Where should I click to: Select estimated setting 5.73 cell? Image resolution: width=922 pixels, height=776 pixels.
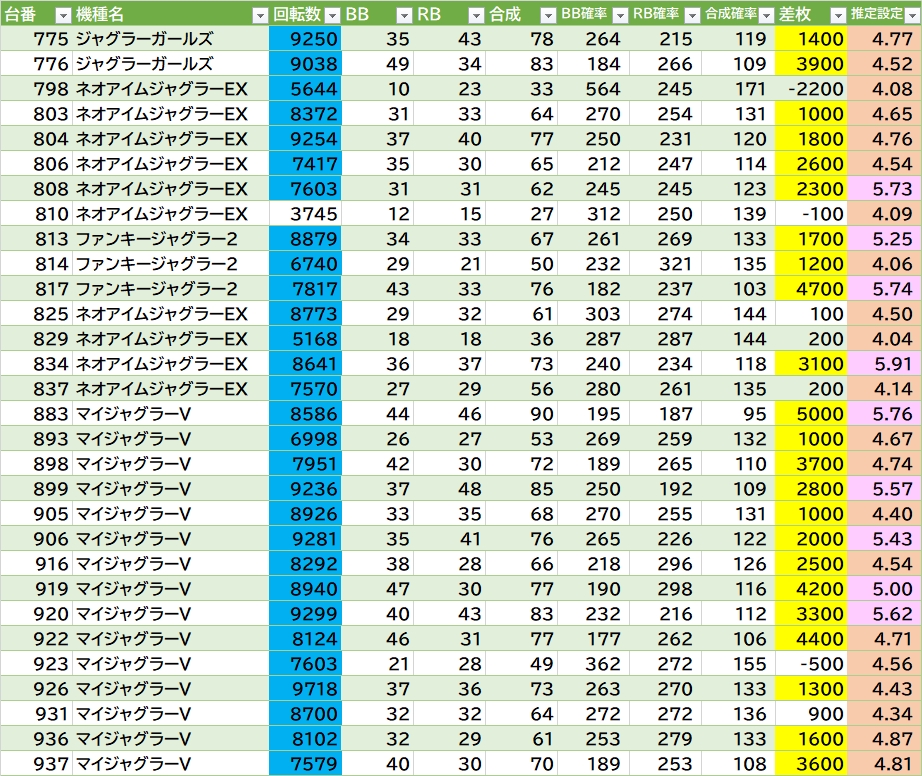point(884,189)
